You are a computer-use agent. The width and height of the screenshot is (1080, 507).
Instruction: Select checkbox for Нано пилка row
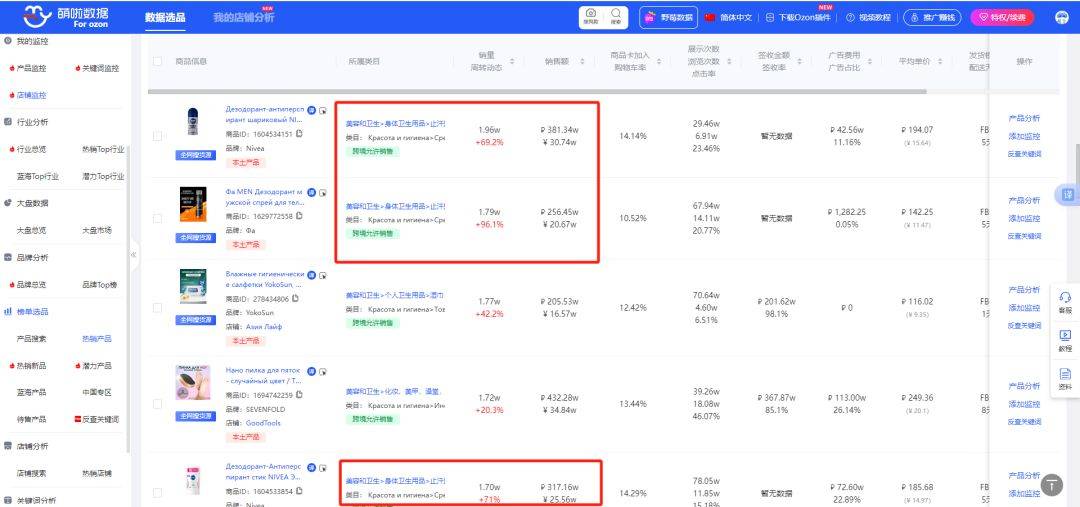(x=158, y=404)
